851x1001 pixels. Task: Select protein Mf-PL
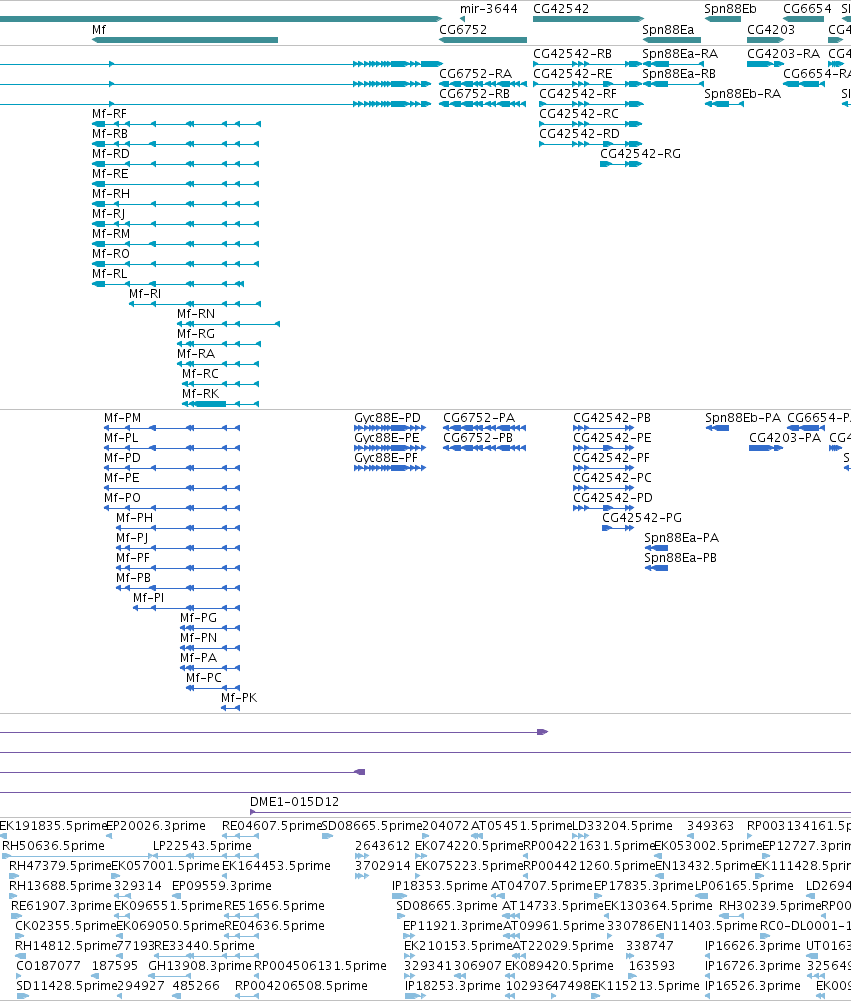[172, 448]
